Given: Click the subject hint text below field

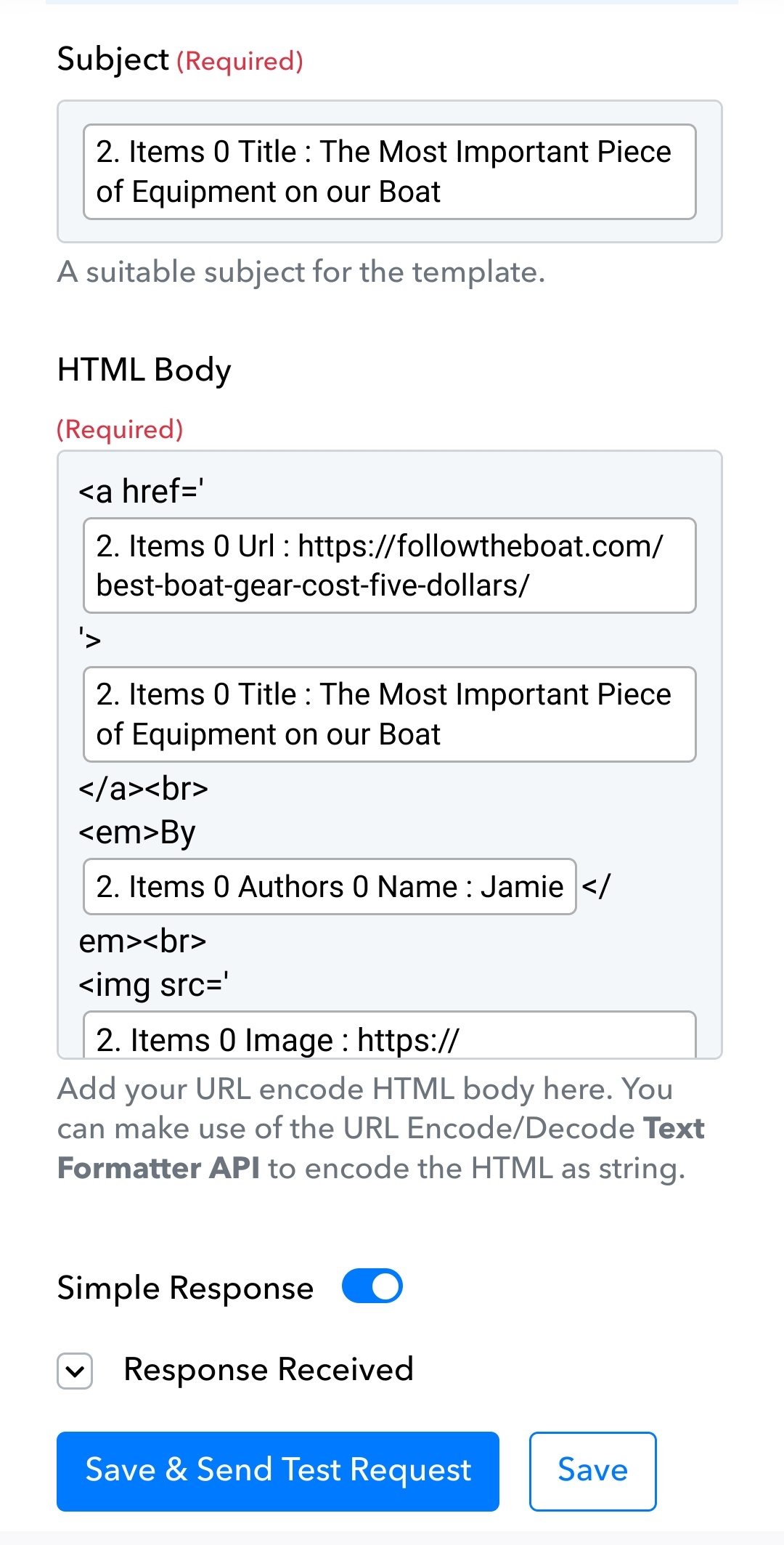Looking at the screenshot, I should pyautogui.click(x=301, y=272).
